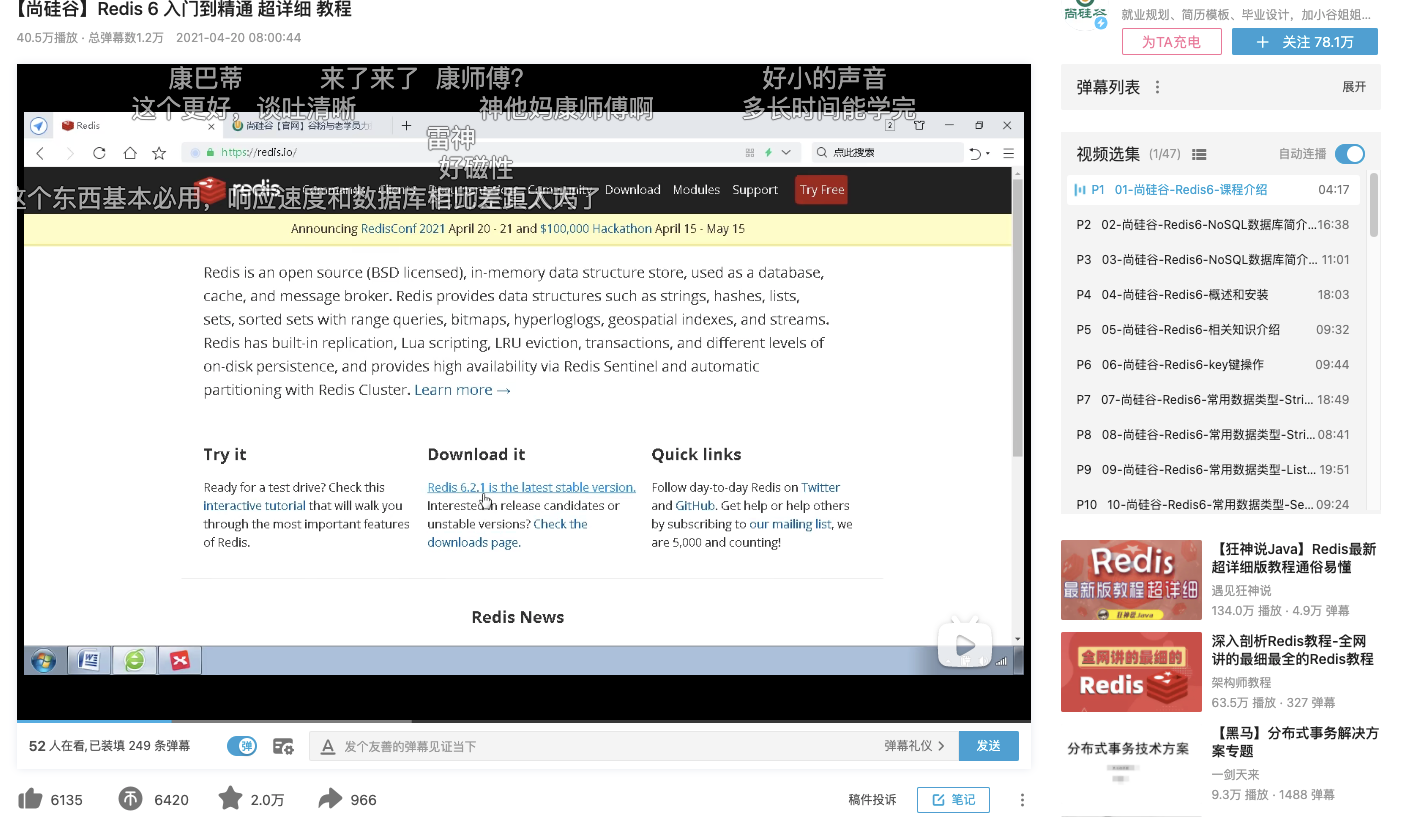This screenshot has height=817, width=1428.
Task: Click Try Free button in the recorded Redis page
Action: (x=821, y=190)
